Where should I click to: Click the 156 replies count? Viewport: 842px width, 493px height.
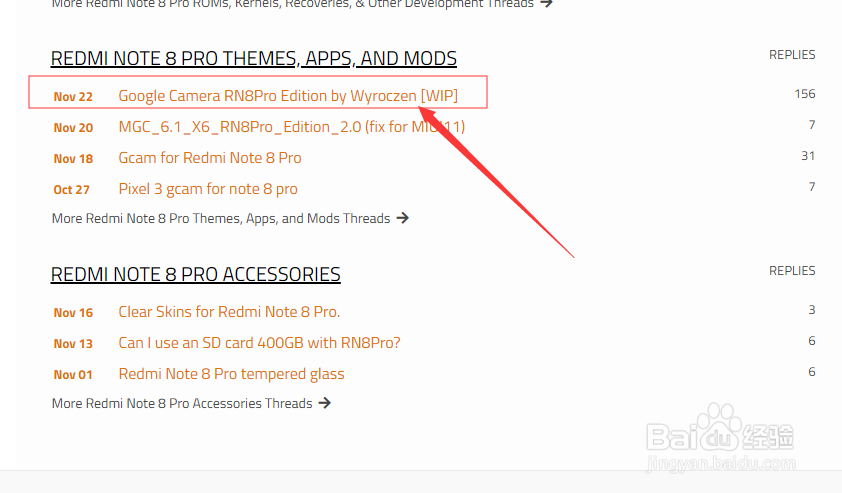(805, 94)
